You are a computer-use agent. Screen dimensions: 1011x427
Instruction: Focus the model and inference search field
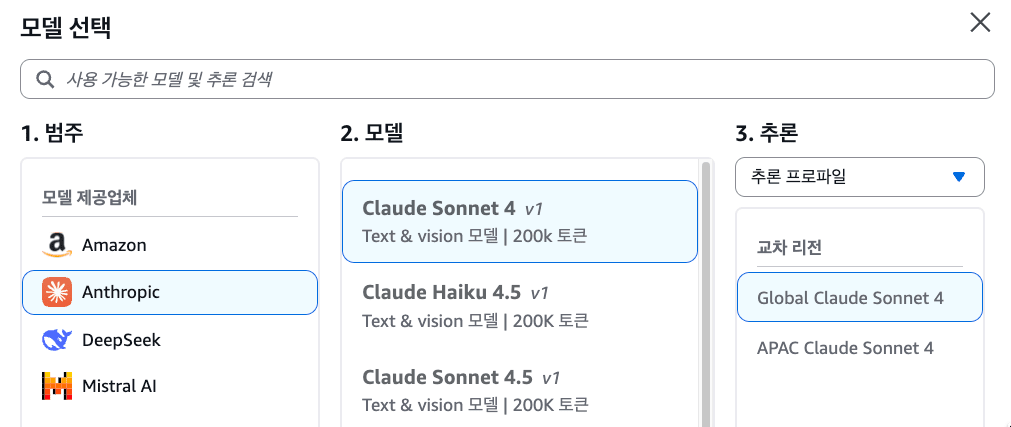point(520,80)
